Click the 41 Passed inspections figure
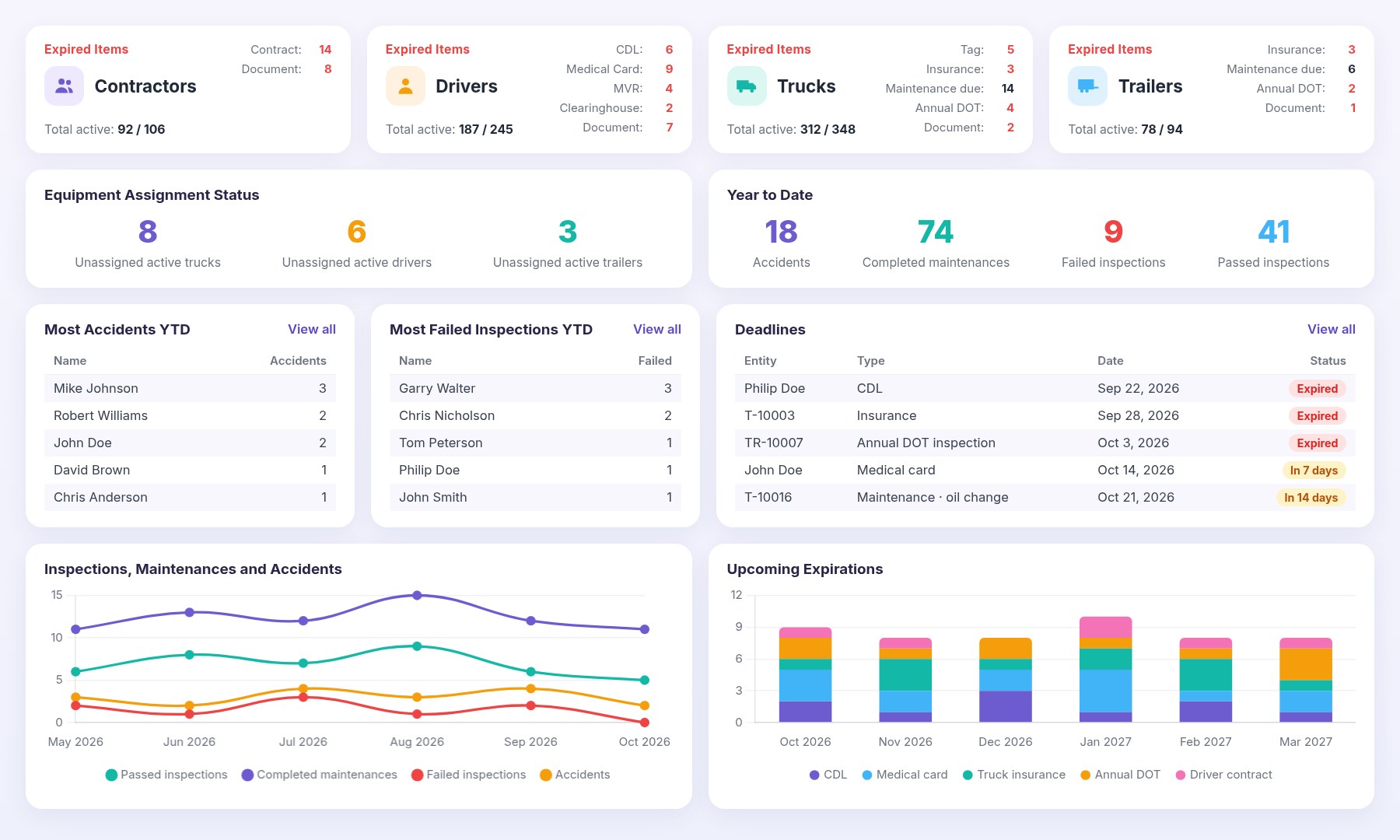Viewport: 1400px width, 840px height. (x=1273, y=232)
